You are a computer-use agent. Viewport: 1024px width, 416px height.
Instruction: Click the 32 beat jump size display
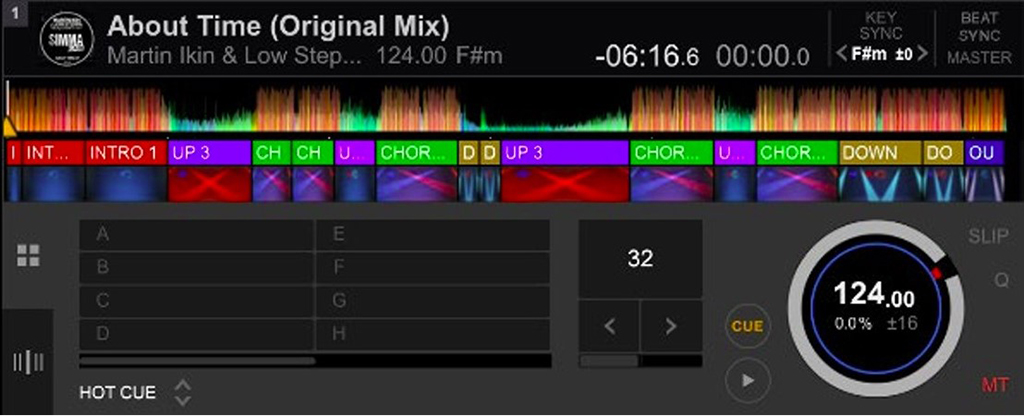pyautogui.click(x=641, y=259)
